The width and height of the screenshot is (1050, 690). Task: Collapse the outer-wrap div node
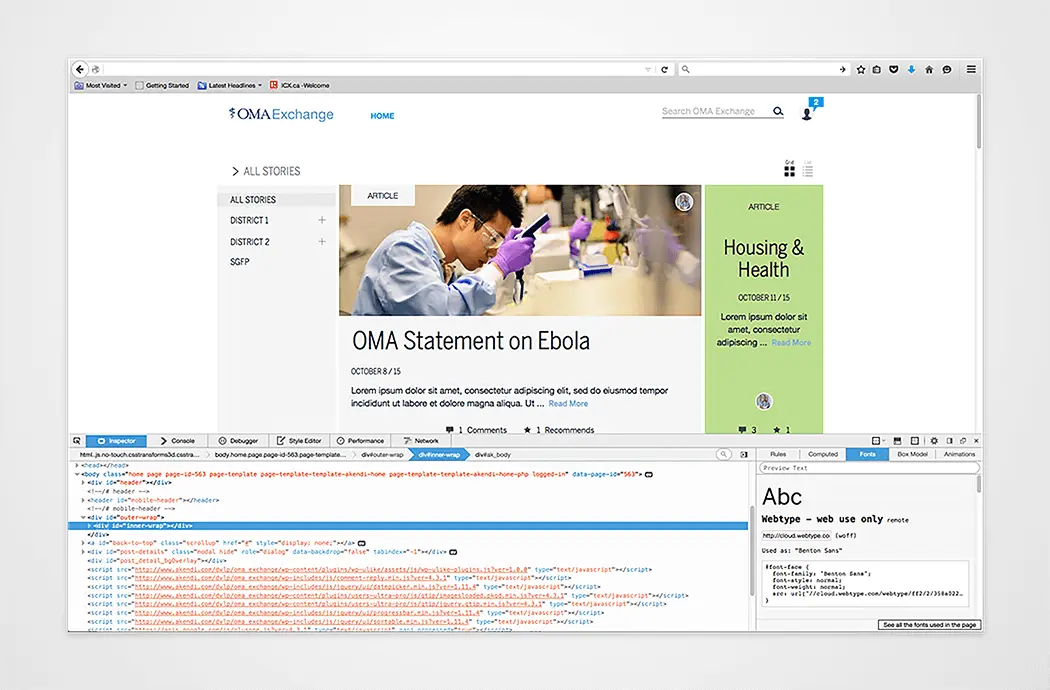coord(83,517)
